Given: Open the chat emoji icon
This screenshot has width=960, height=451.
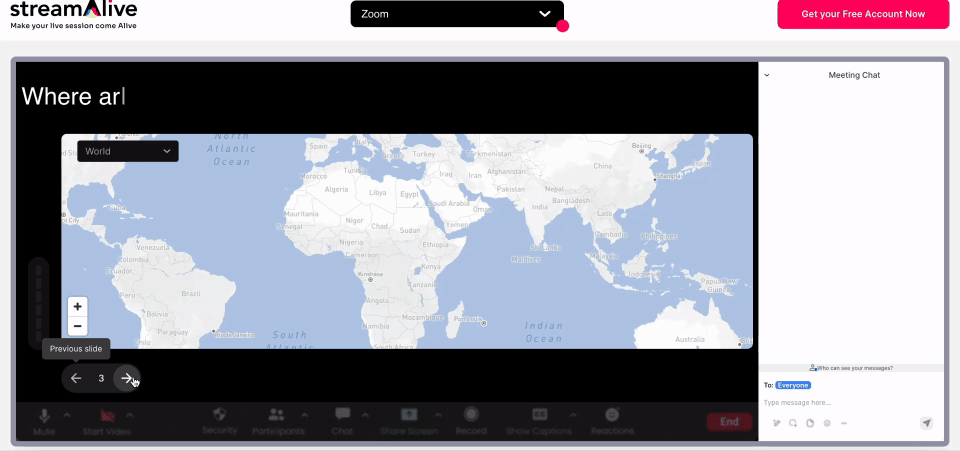Looking at the screenshot, I should pos(827,423).
